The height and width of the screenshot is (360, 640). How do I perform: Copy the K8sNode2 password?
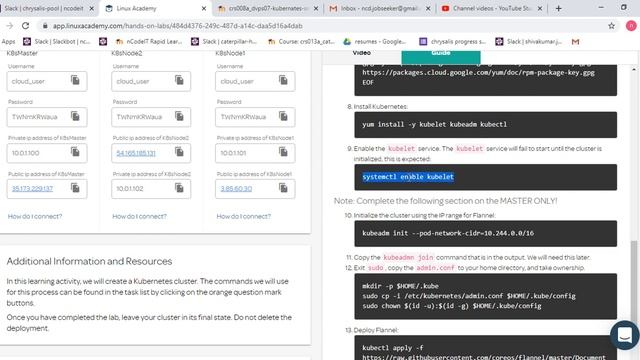[179, 116]
